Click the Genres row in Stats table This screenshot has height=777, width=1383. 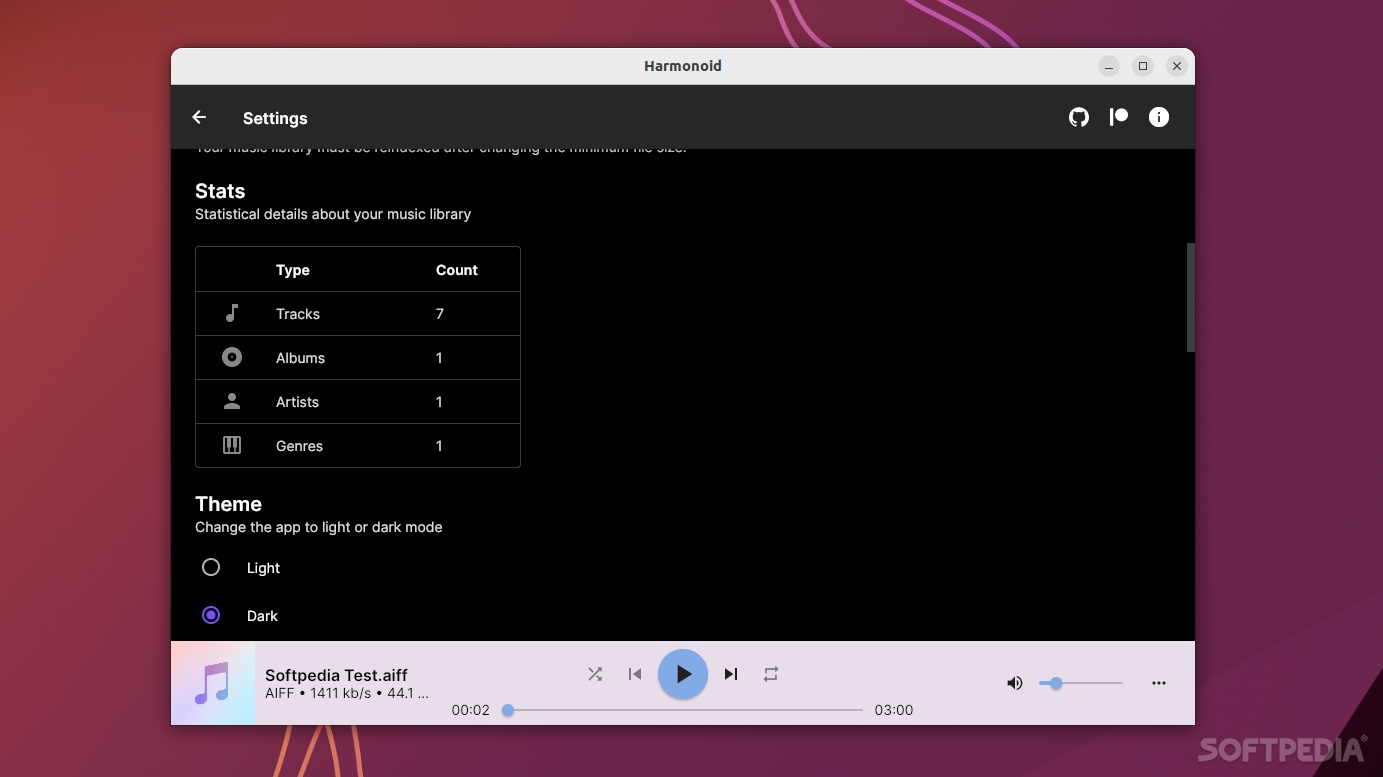coord(358,446)
